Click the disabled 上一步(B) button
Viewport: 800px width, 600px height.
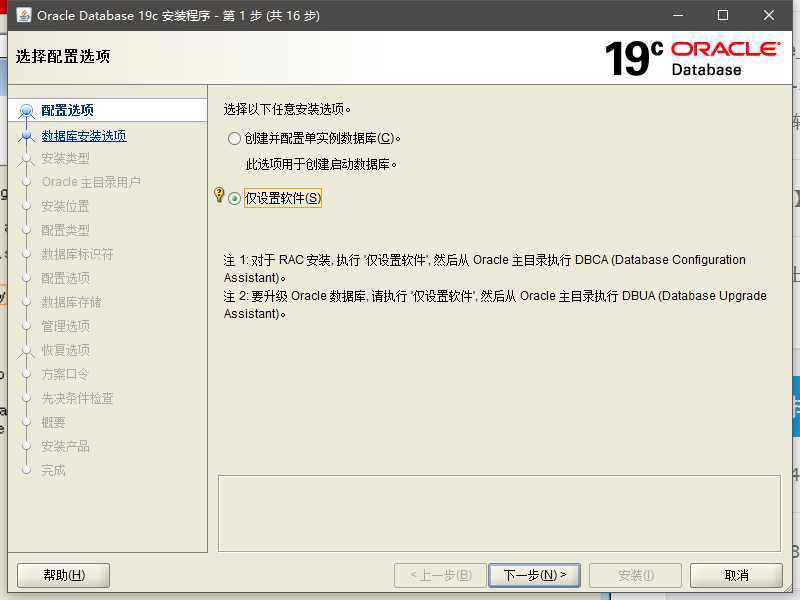coord(441,576)
